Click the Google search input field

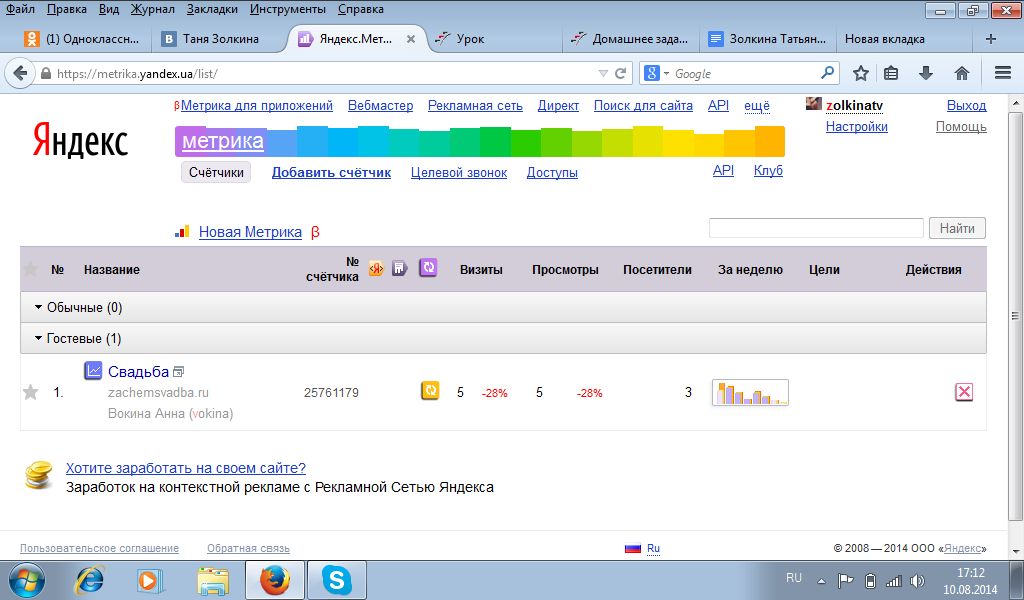(745, 74)
